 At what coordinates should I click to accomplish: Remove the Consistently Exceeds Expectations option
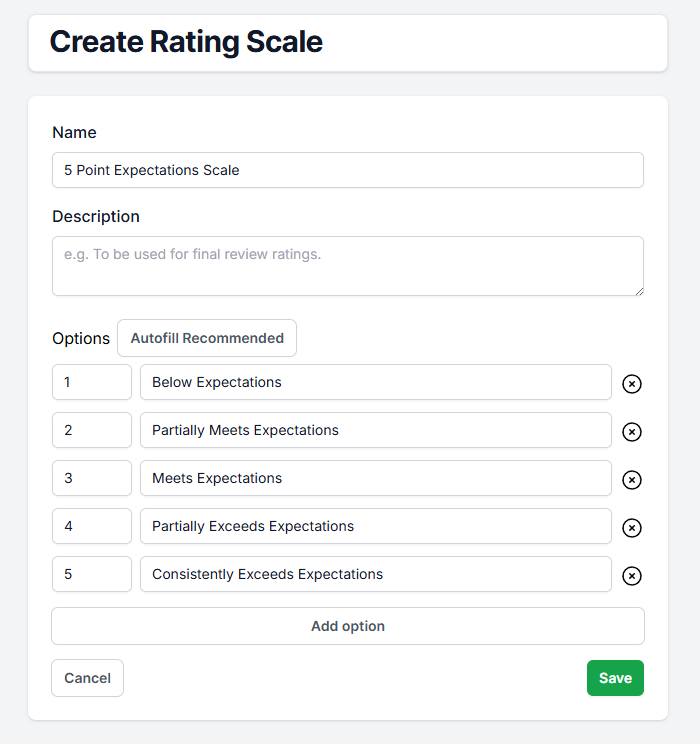pos(632,576)
